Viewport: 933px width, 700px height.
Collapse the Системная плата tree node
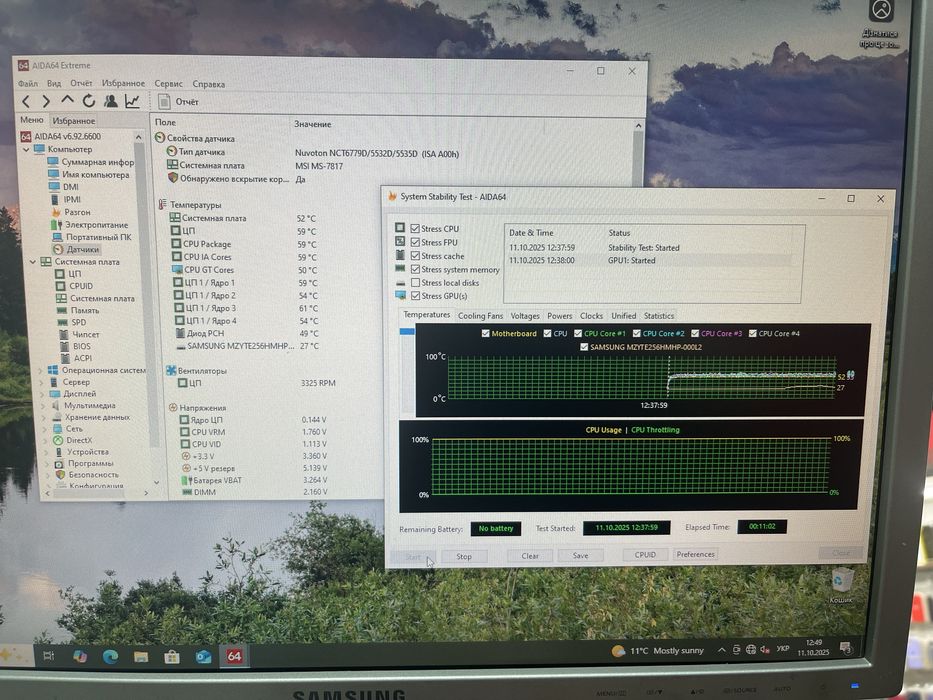click(33, 262)
